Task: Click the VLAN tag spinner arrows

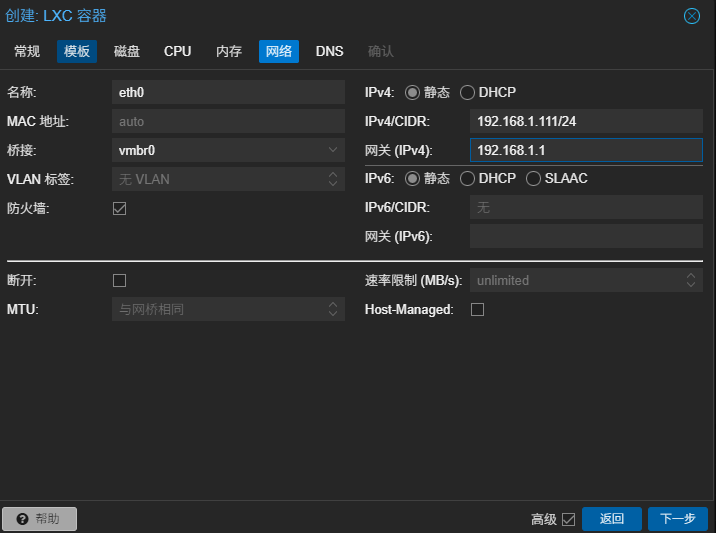Action: (333, 179)
